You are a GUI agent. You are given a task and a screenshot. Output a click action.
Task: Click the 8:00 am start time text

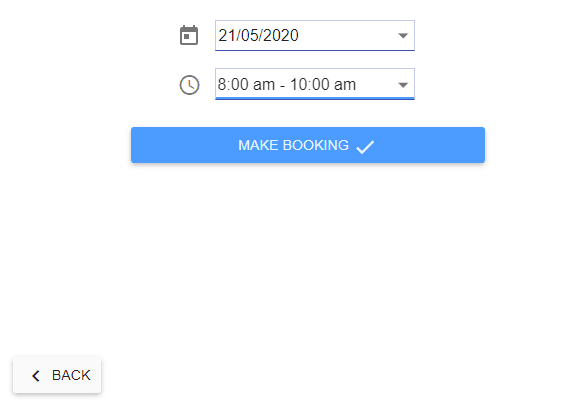click(246, 85)
